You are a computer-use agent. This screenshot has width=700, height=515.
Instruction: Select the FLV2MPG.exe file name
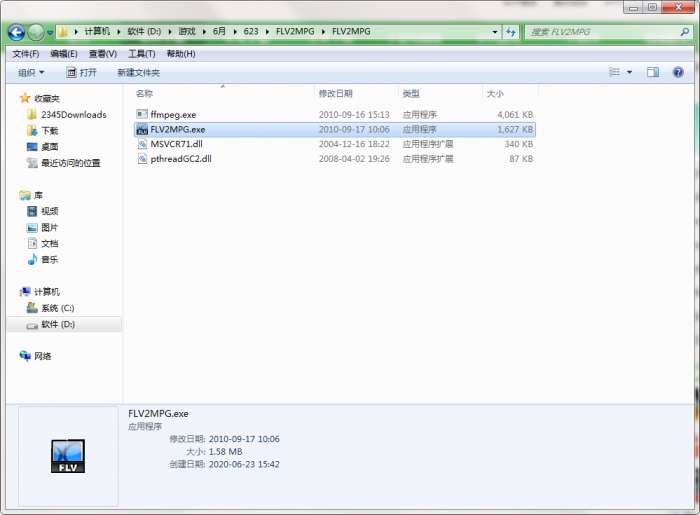pos(178,129)
